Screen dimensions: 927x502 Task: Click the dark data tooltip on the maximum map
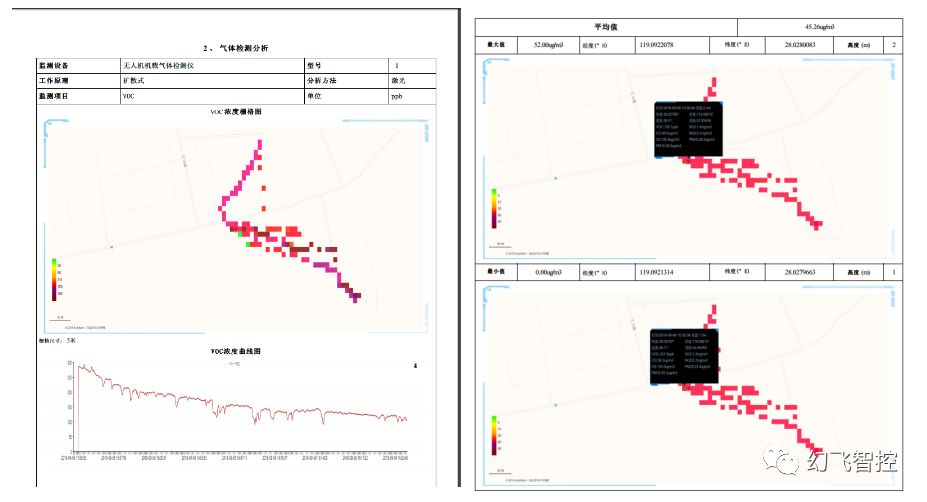687,127
